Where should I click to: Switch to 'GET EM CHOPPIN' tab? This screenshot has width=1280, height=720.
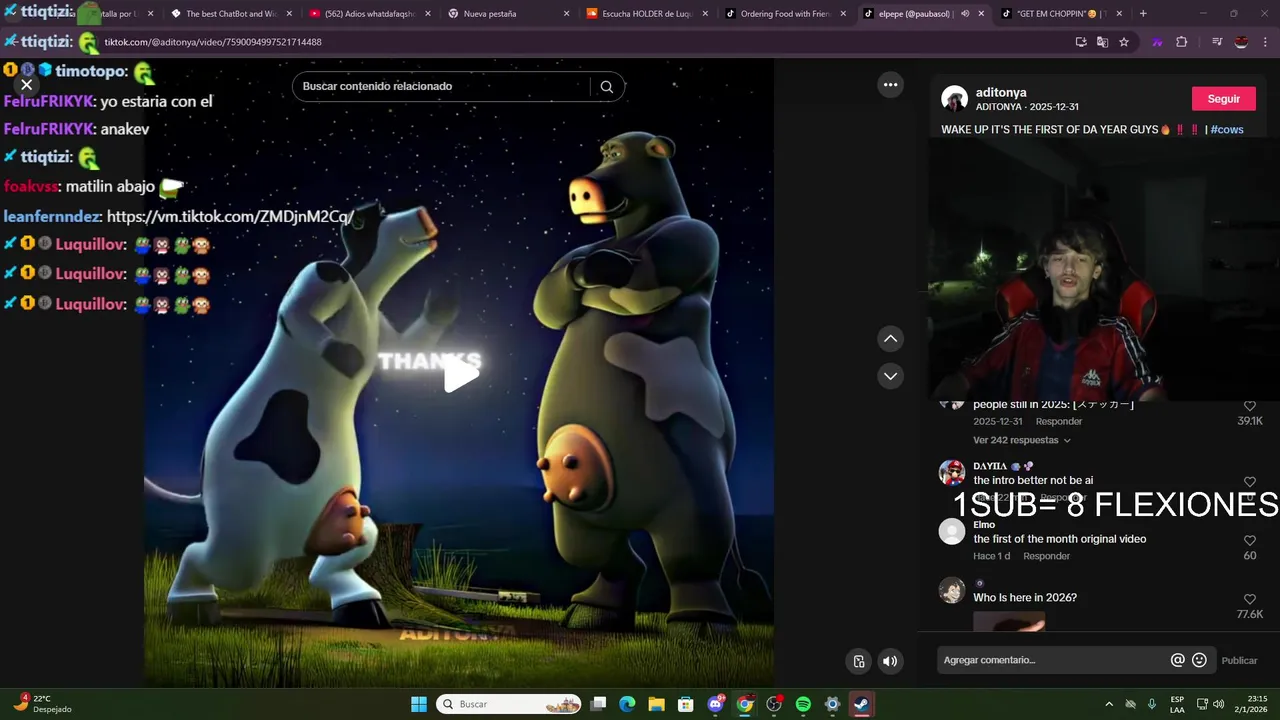tap(1062, 14)
